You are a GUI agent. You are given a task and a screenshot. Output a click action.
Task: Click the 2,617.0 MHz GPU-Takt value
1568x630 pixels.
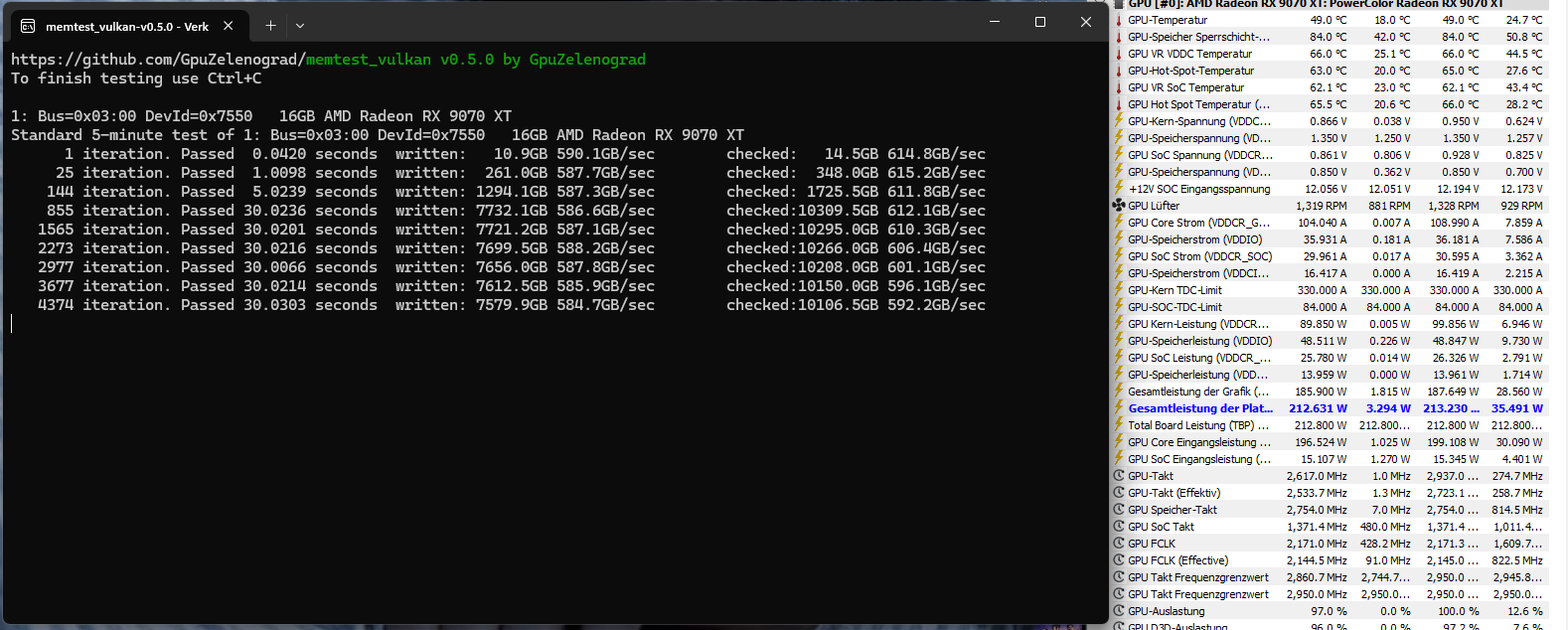[1318, 476]
